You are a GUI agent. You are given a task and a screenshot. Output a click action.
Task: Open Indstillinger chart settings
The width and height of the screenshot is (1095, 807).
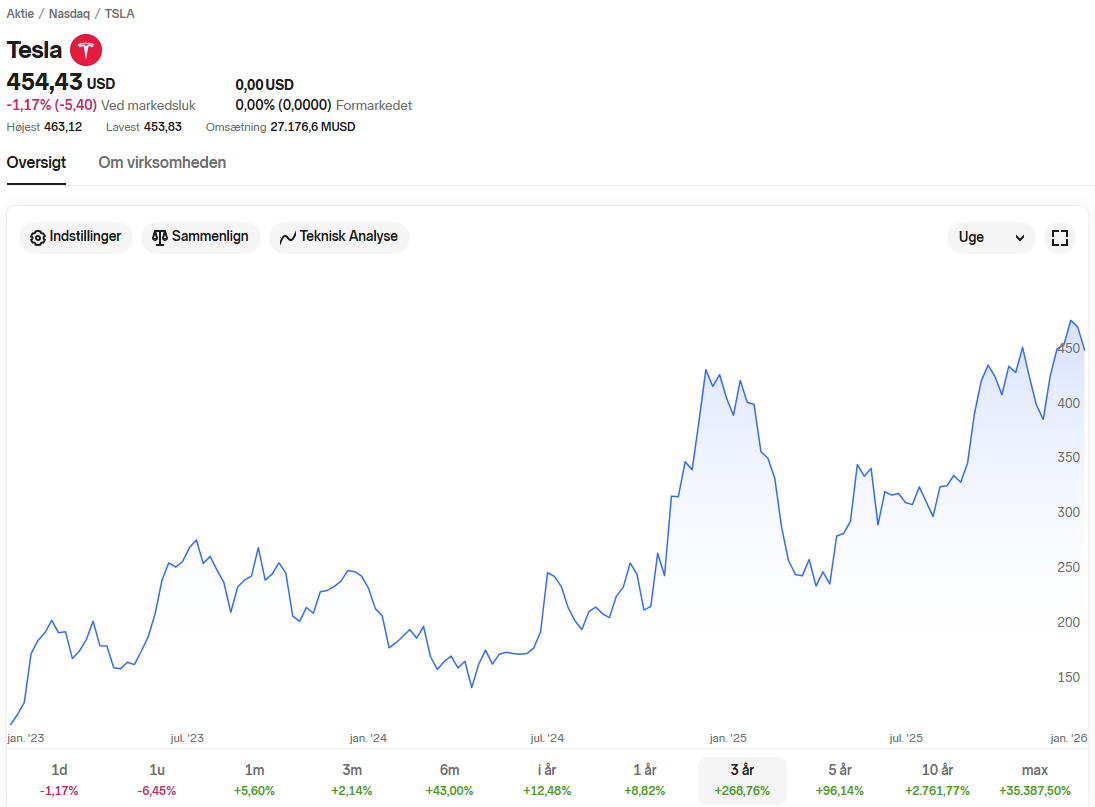pos(75,237)
